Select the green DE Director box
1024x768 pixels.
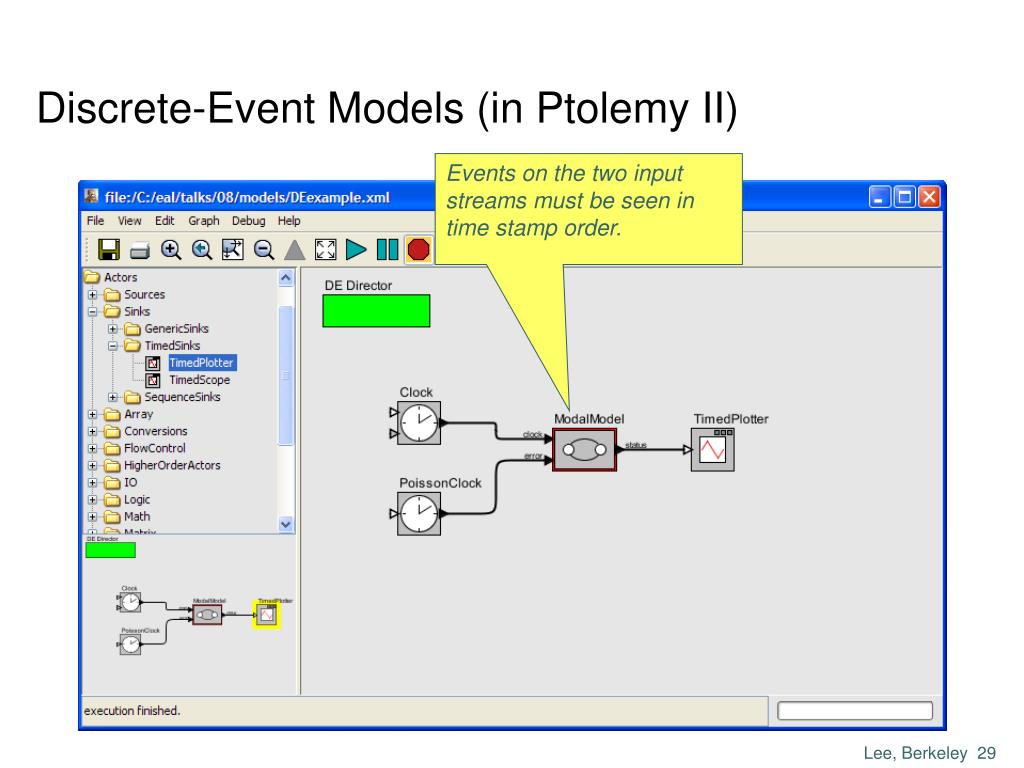[376, 311]
